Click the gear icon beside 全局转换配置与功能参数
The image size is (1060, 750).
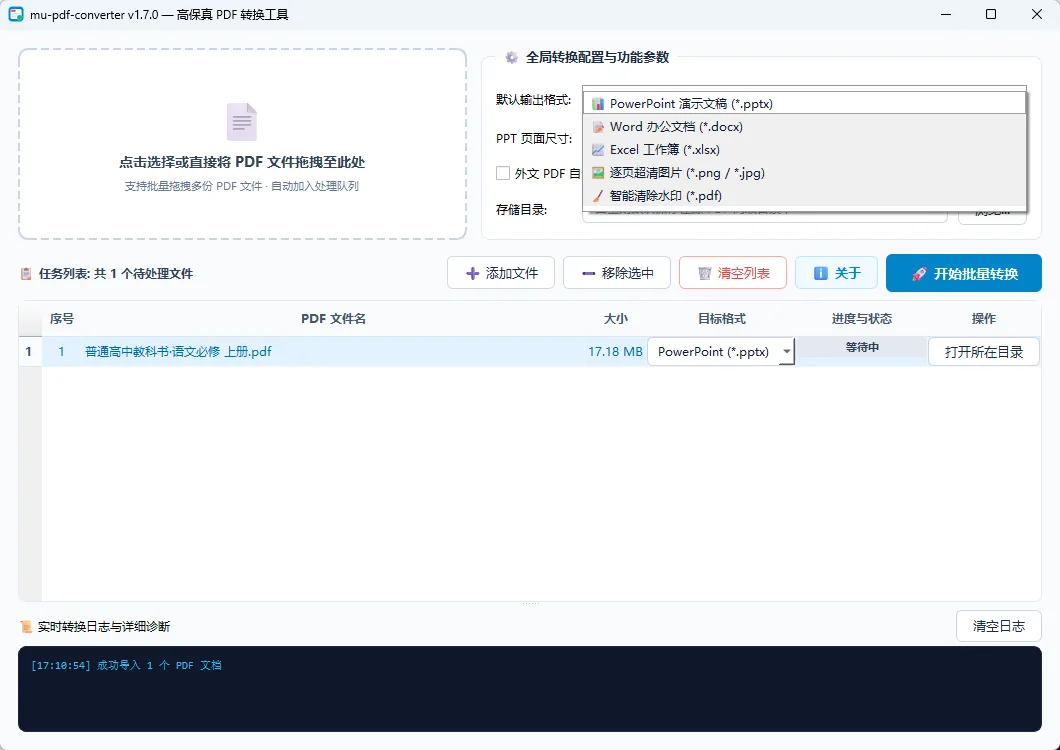[512, 57]
